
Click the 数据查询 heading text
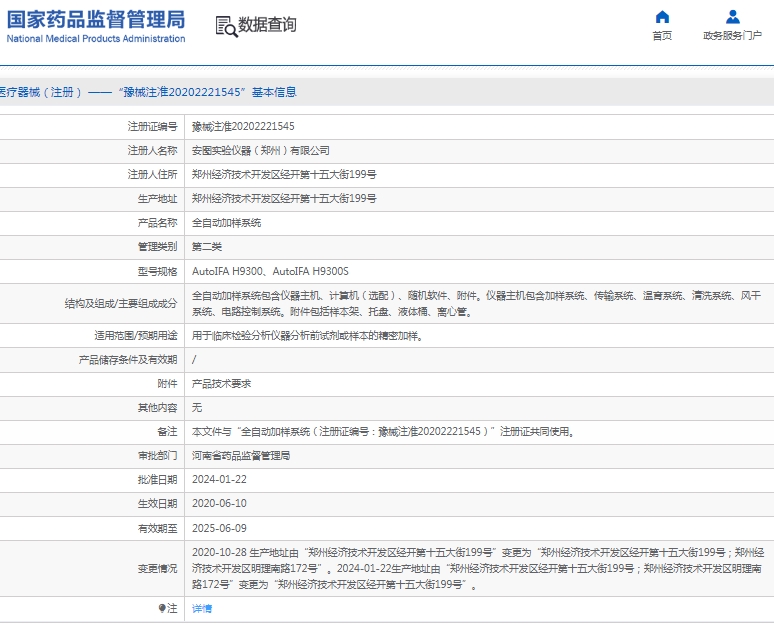pos(267,25)
